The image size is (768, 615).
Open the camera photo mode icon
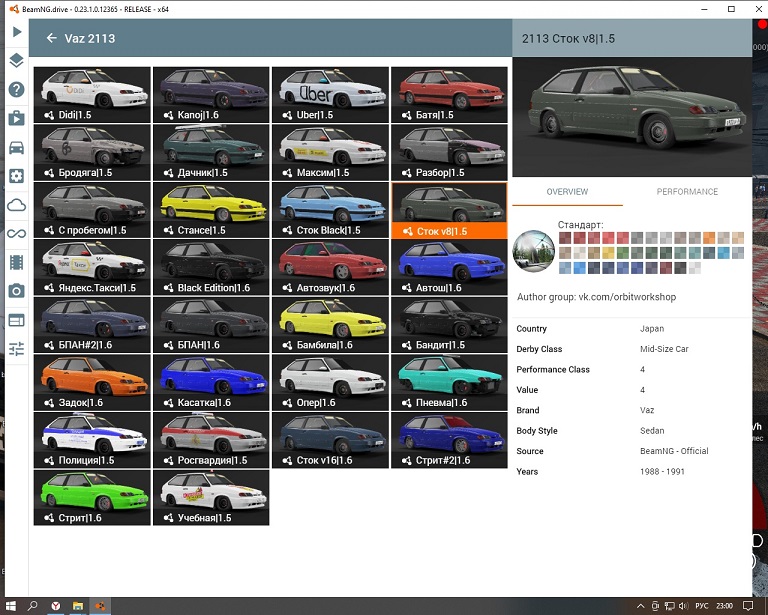click(x=16, y=291)
